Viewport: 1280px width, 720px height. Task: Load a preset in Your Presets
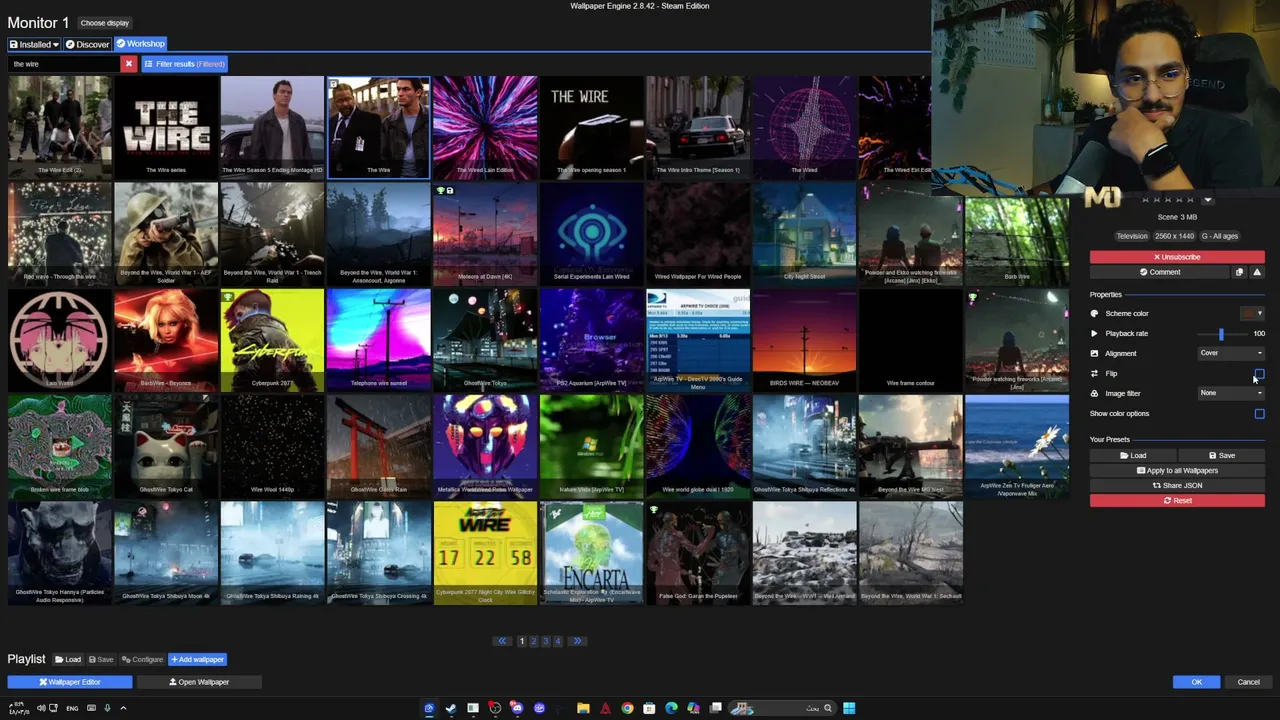(x=1133, y=456)
